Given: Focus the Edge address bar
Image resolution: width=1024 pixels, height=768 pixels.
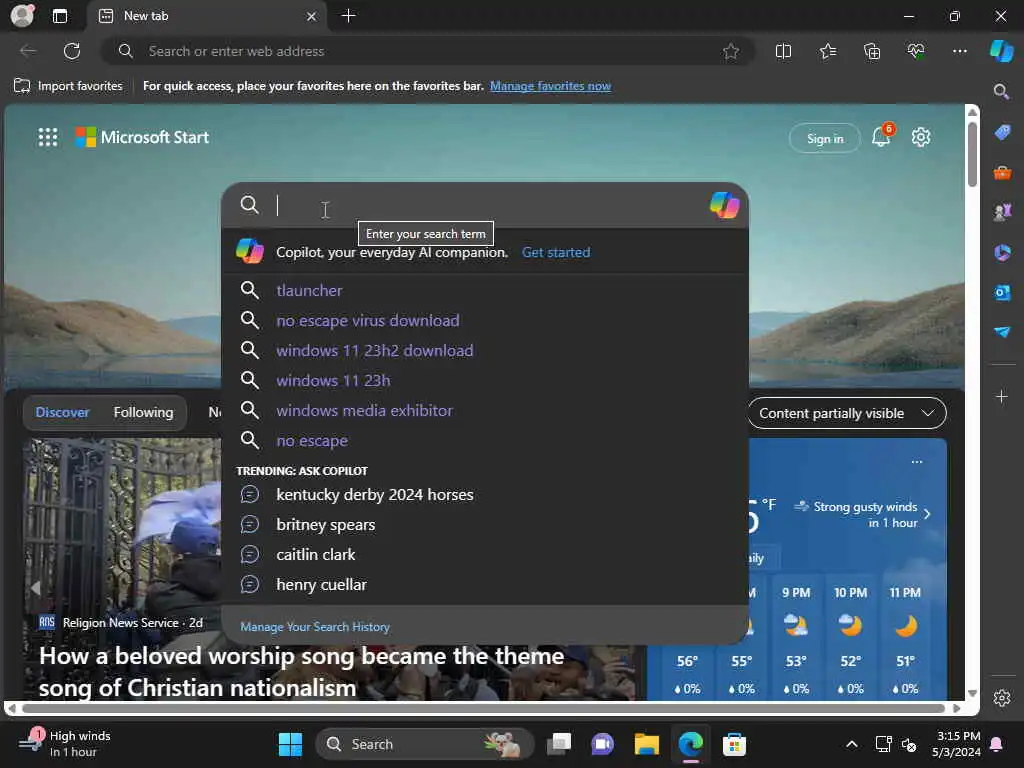Looking at the screenshot, I should pyautogui.click(x=428, y=51).
